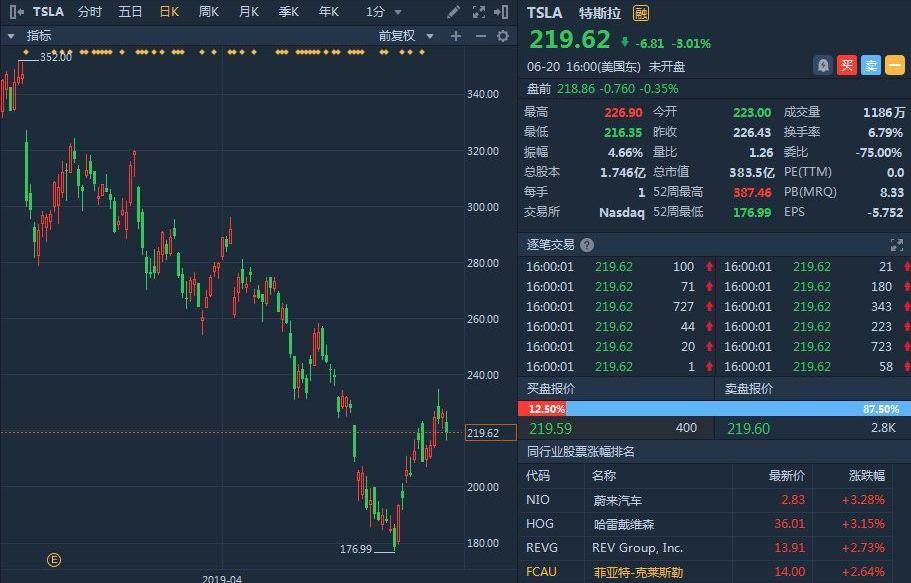Open help for 逐笔交易
Image resolution: width=911 pixels, height=583 pixels.
[x=587, y=245]
